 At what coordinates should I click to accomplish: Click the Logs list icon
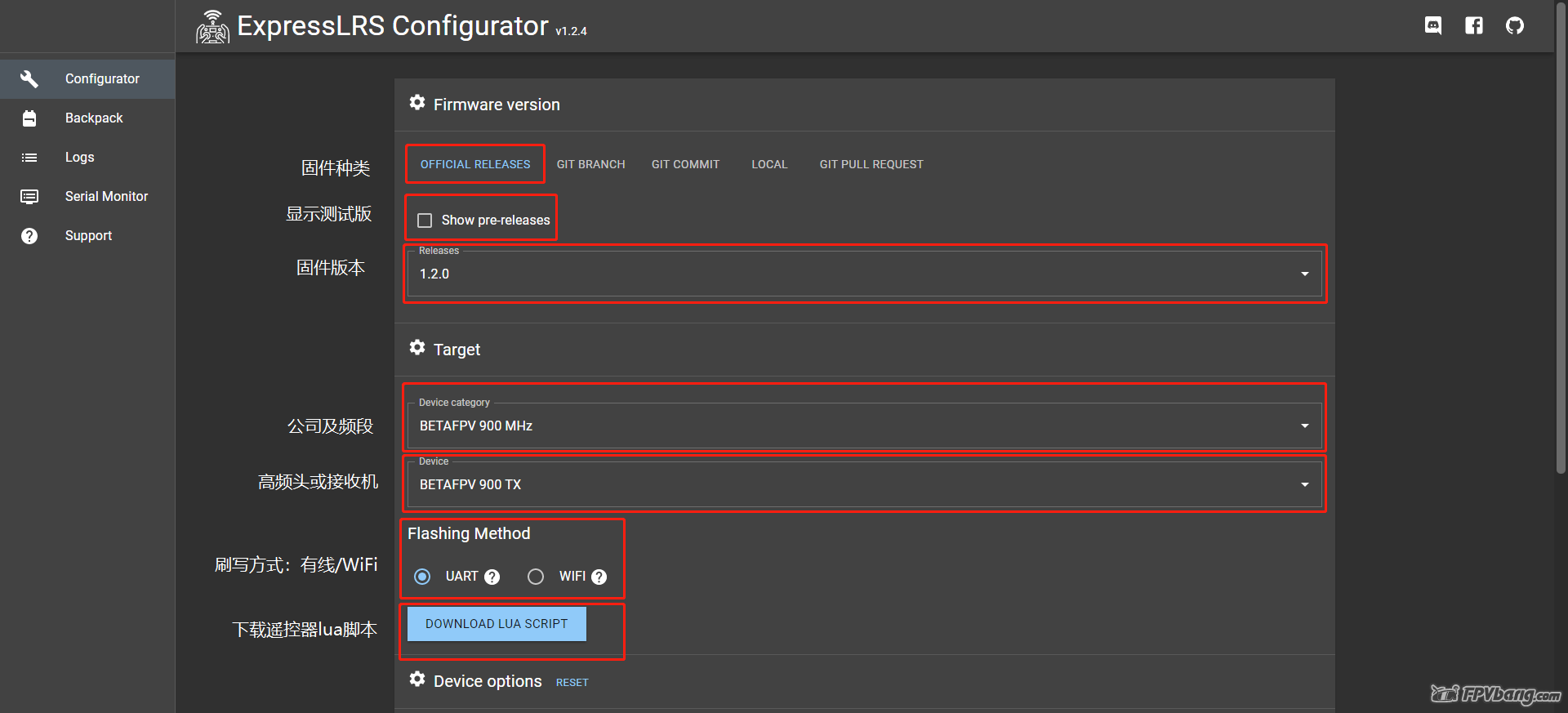[29, 157]
